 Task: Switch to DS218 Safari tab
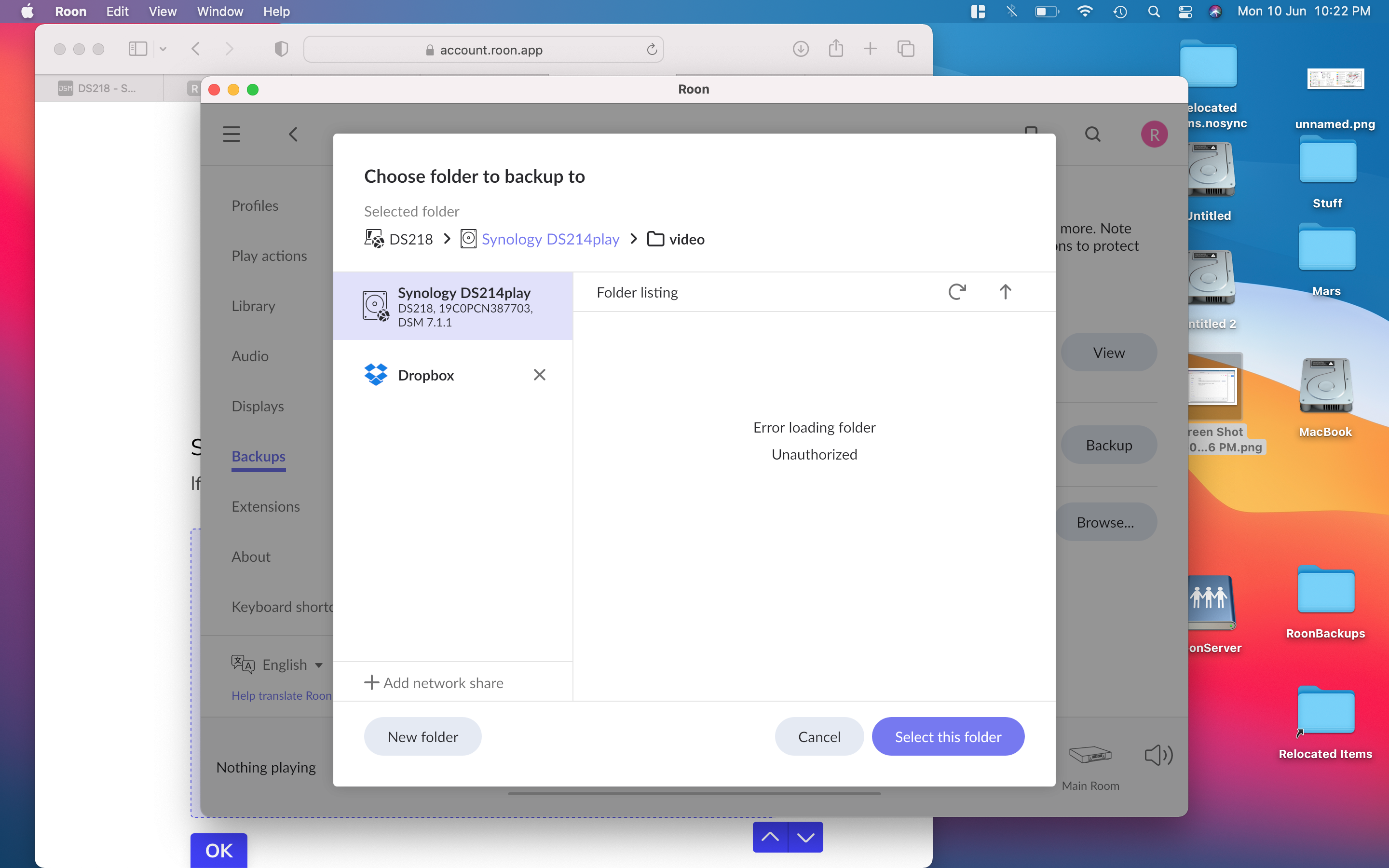click(99, 88)
